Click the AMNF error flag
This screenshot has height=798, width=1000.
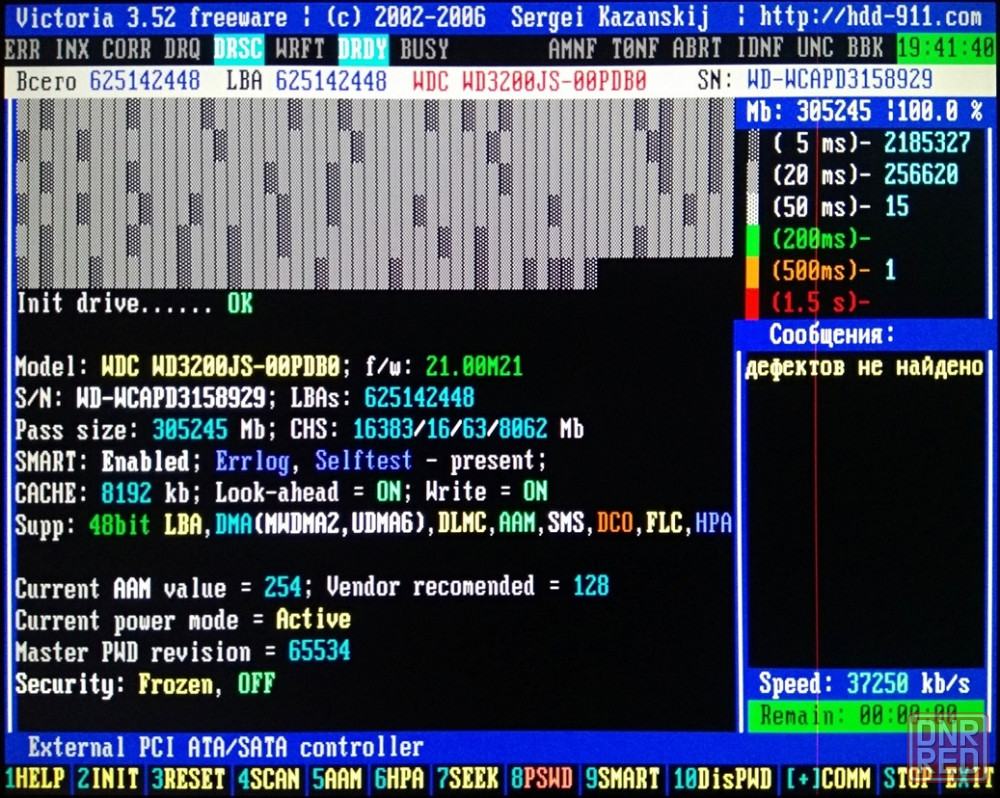pyautogui.click(x=572, y=49)
